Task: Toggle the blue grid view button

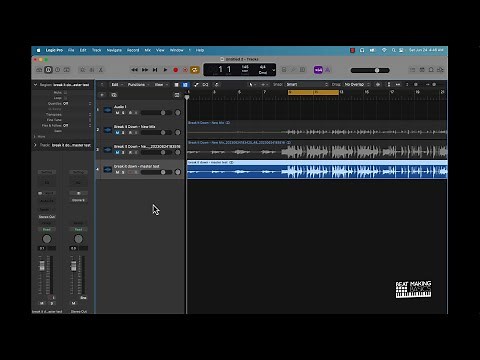Action: (185, 85)
